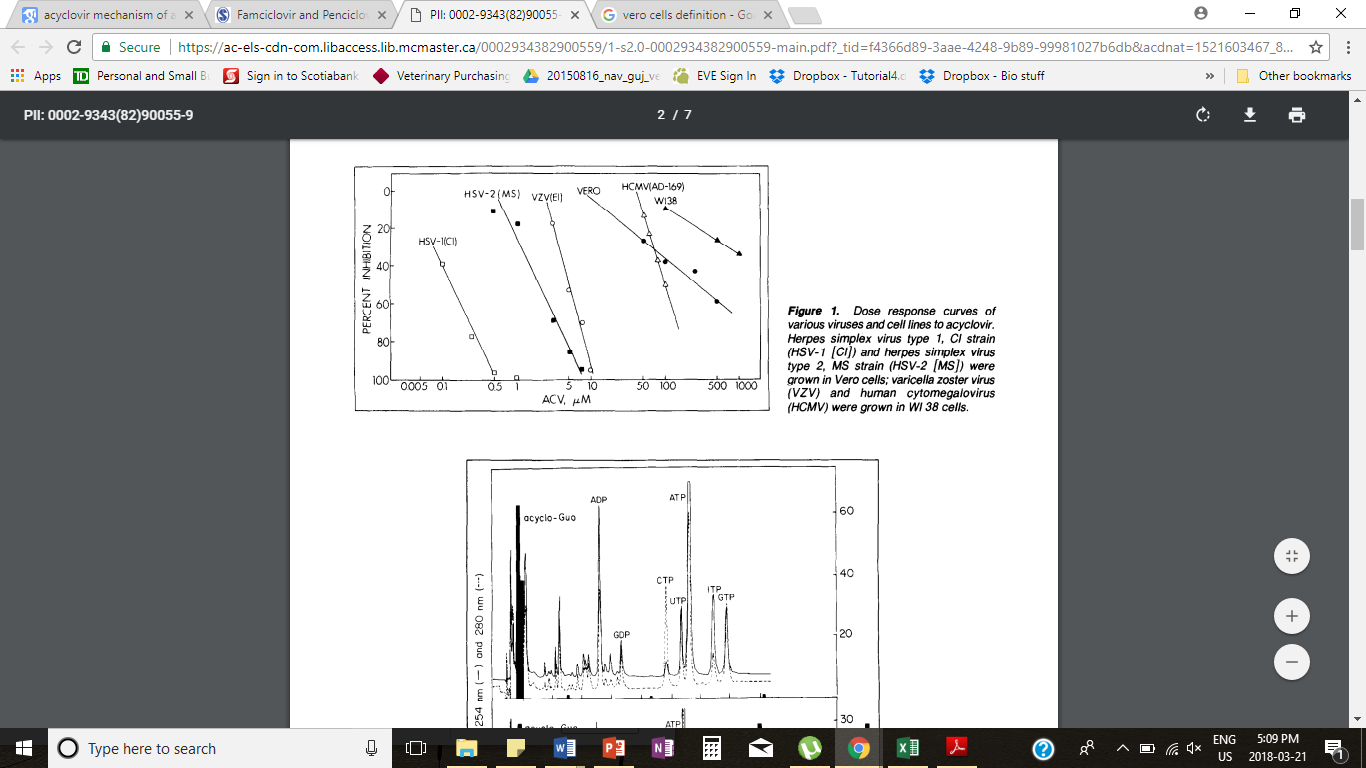Image resolution: width=1366 pixels, height=768 pixels.
Task: Zoom in on the PDF
Action: pyautogui.click(x=1291, y=616)
